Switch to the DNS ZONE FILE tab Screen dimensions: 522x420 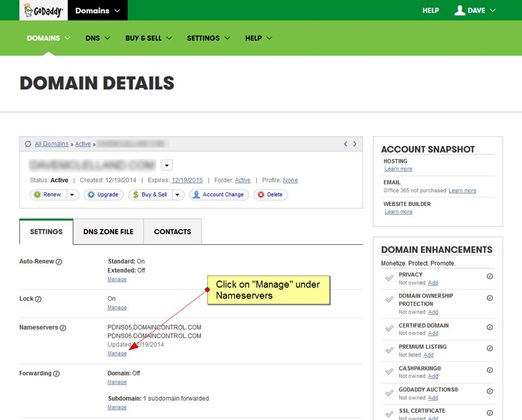coord(108,232)
